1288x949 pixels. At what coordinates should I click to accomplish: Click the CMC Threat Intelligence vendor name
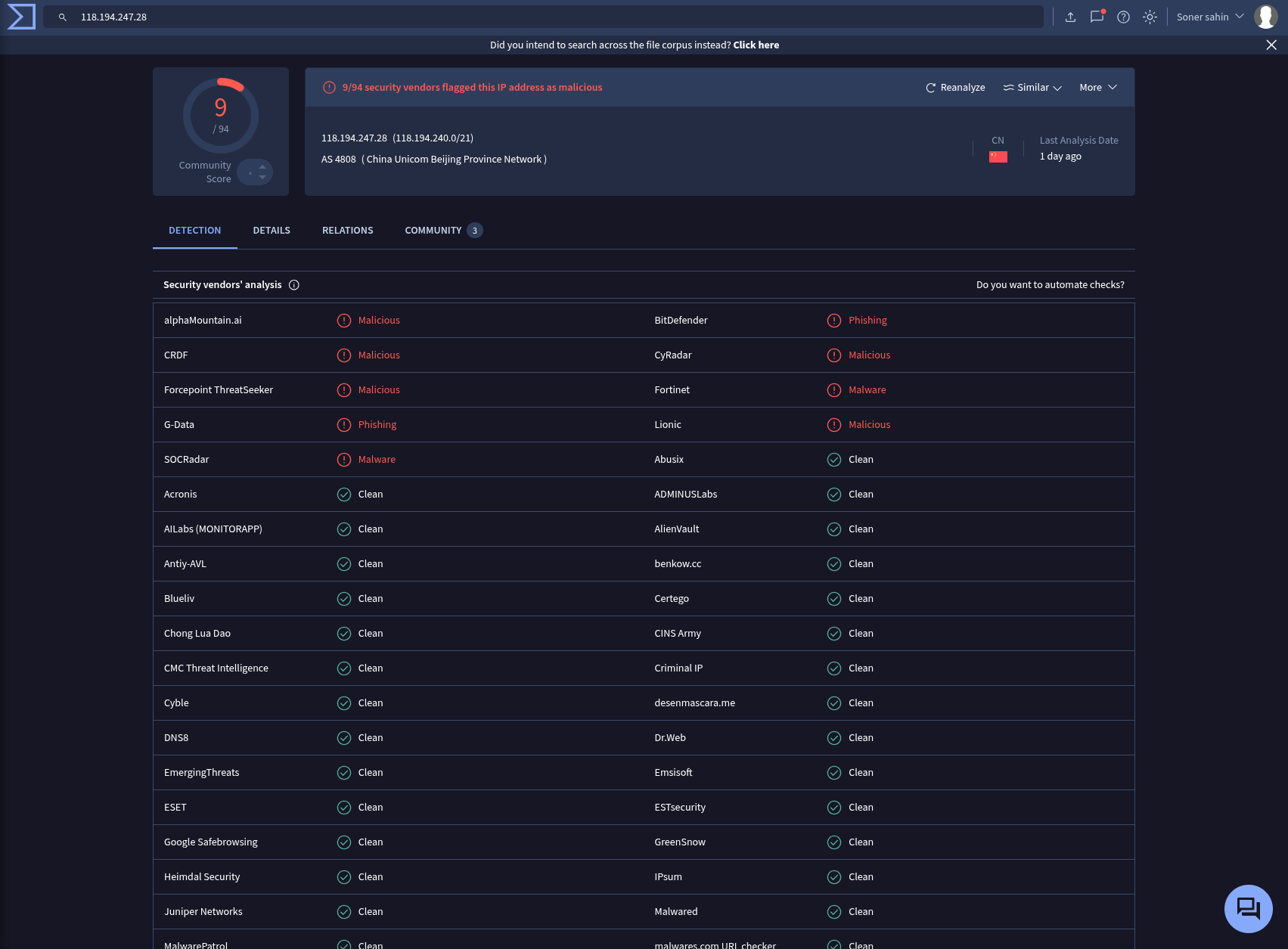pos(216,668)
